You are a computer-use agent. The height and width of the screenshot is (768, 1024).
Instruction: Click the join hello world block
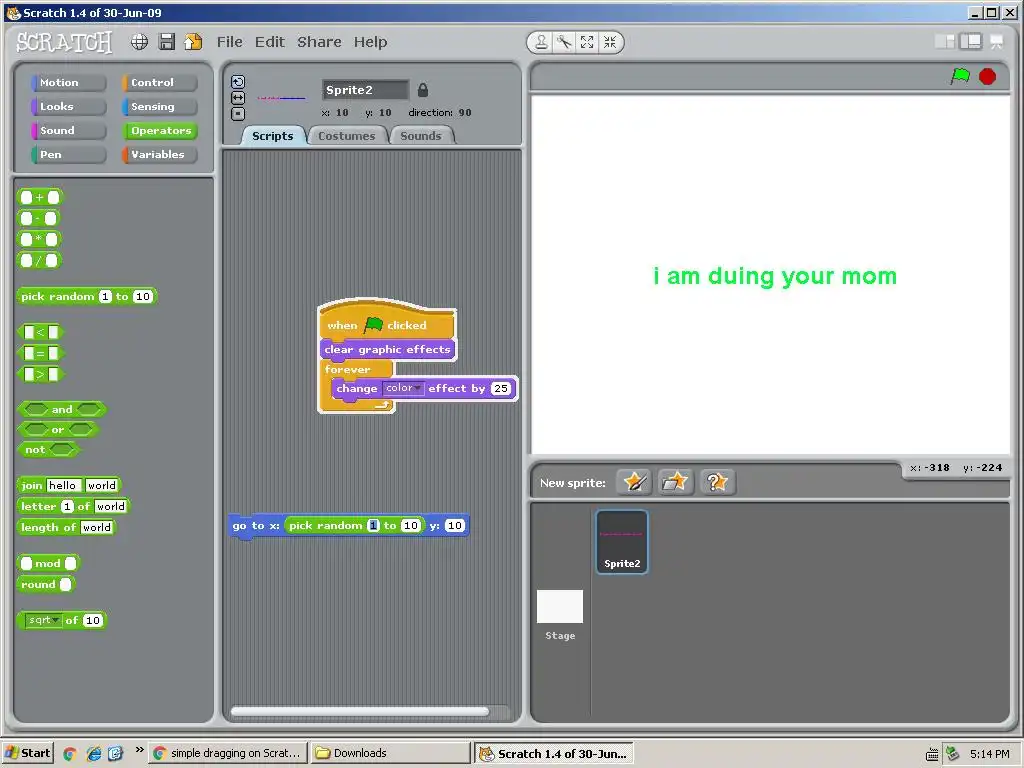click(69, 485)
